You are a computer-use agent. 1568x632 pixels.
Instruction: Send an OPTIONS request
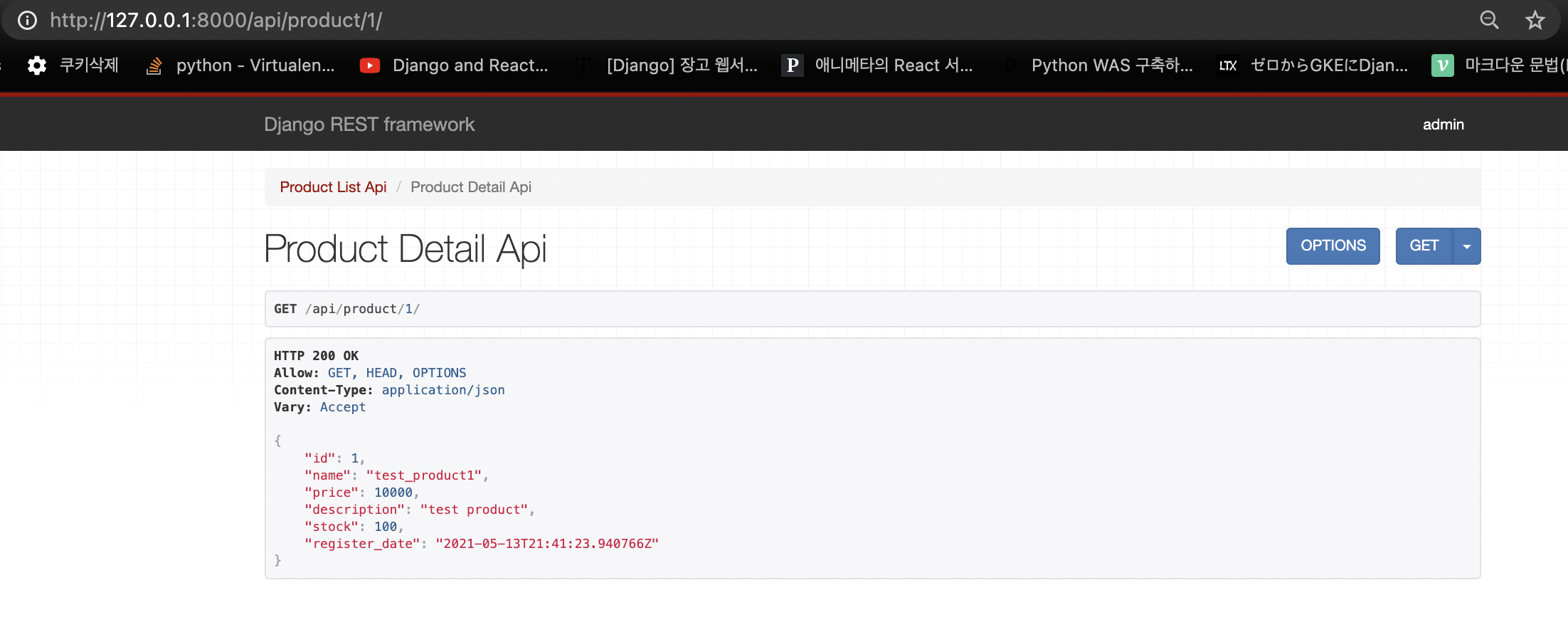[x=1333, y=246]
